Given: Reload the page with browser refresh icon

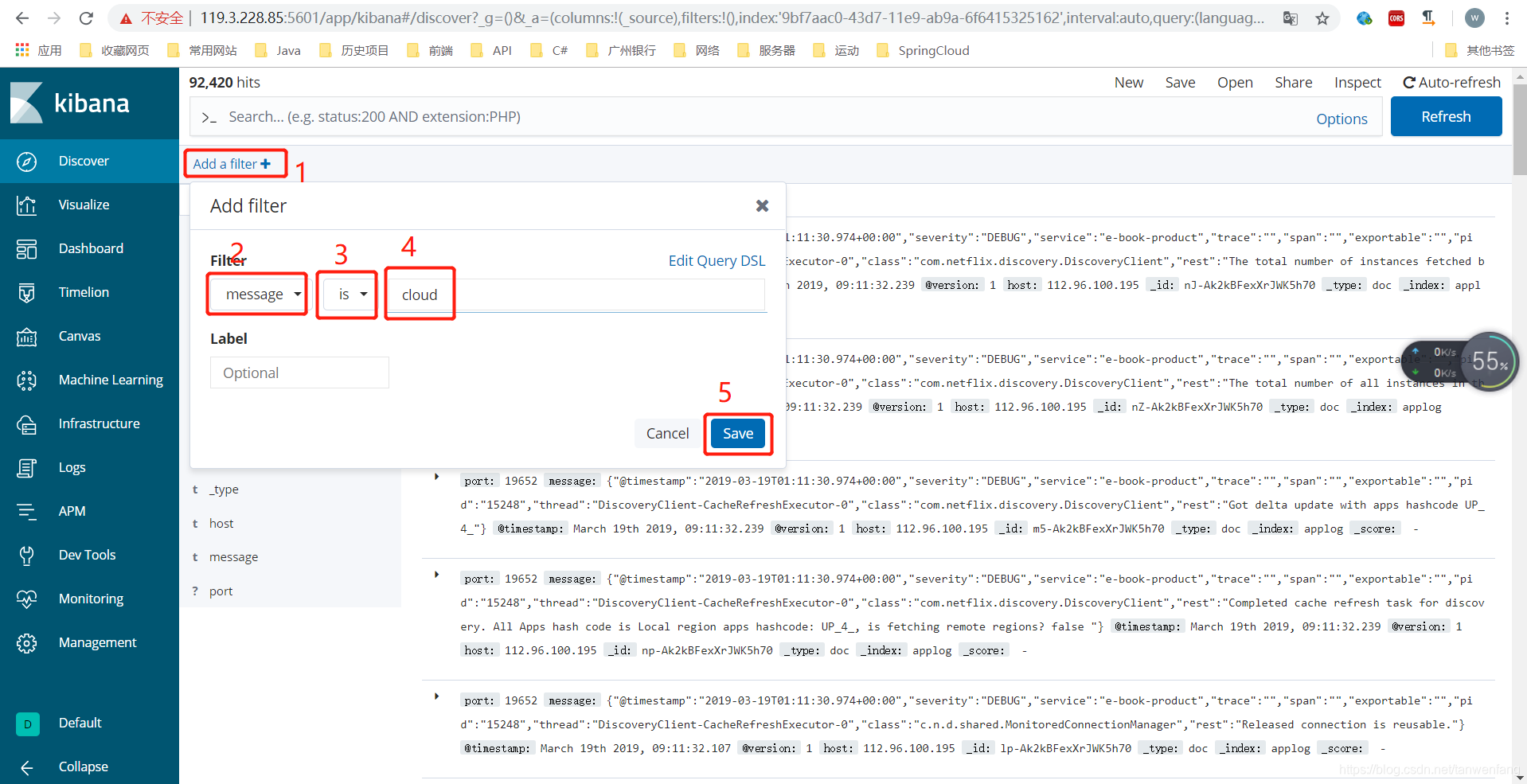Looking at the screenshot, I should pyautogui.click(x=86, y=18).
